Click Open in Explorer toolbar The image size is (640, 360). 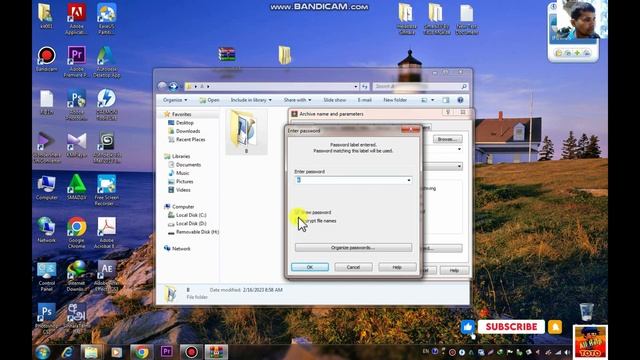(x=209, y=100)
